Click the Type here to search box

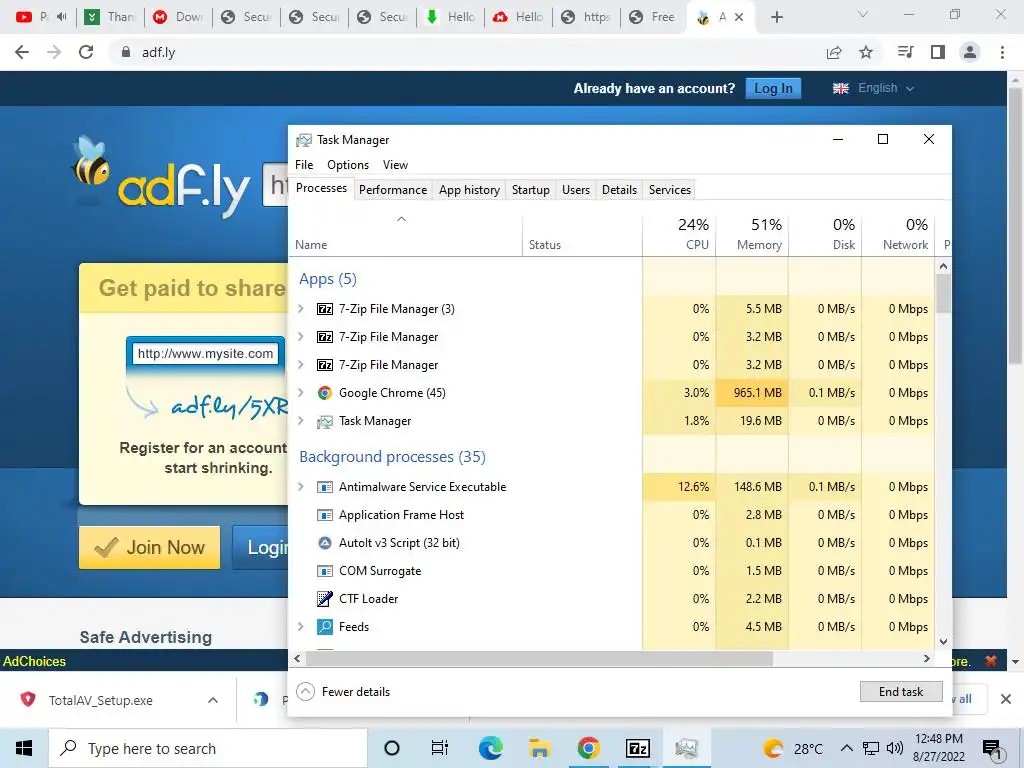(208, 748)
